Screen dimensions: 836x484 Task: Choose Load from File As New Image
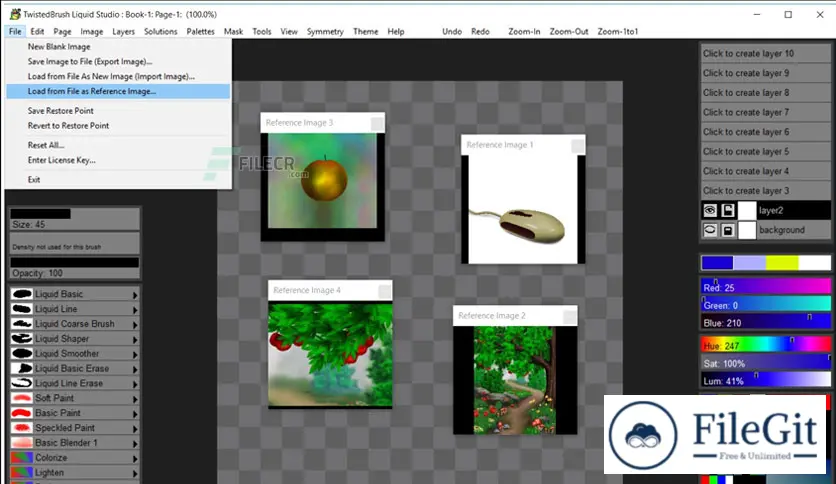click(x=118, y=76)
